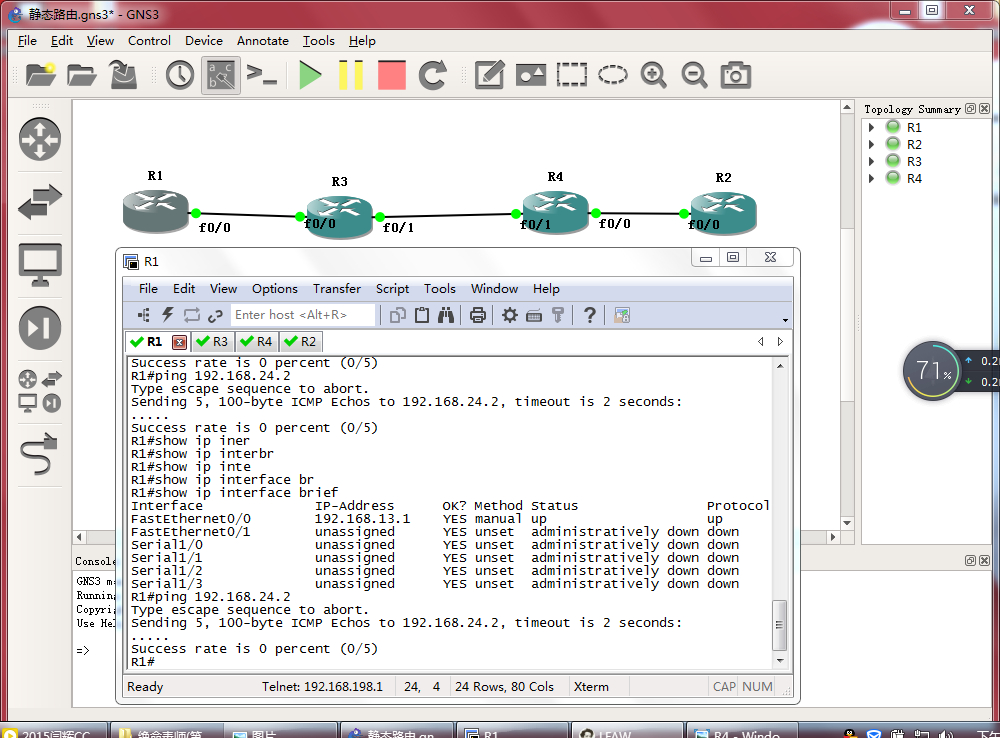Open the Annotate menu in GNS3
1000x738 pixels.
pos(262,41)
